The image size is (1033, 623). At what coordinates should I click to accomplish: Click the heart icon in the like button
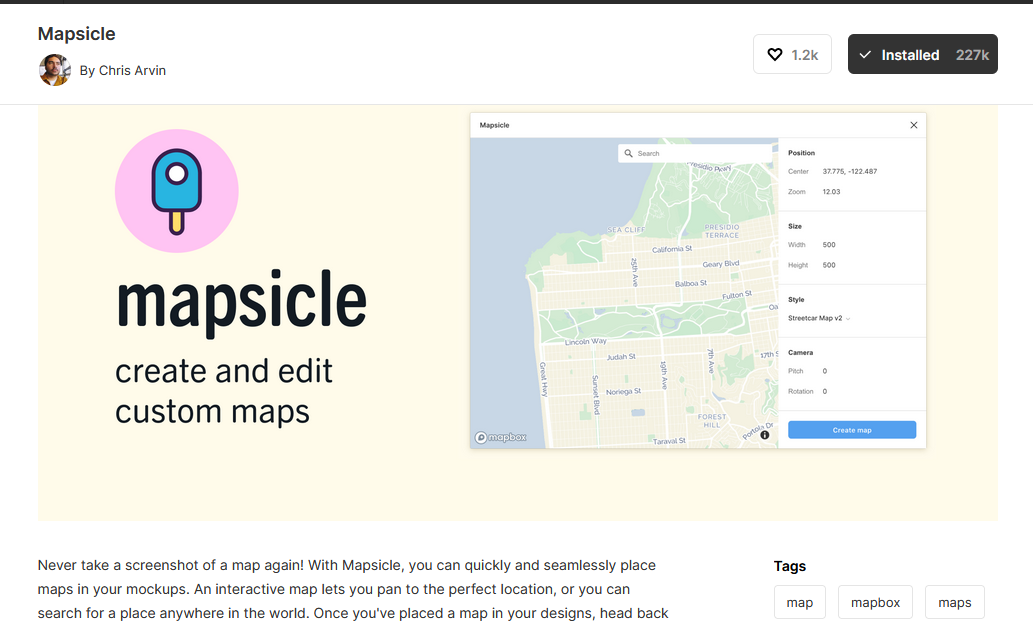775,54
